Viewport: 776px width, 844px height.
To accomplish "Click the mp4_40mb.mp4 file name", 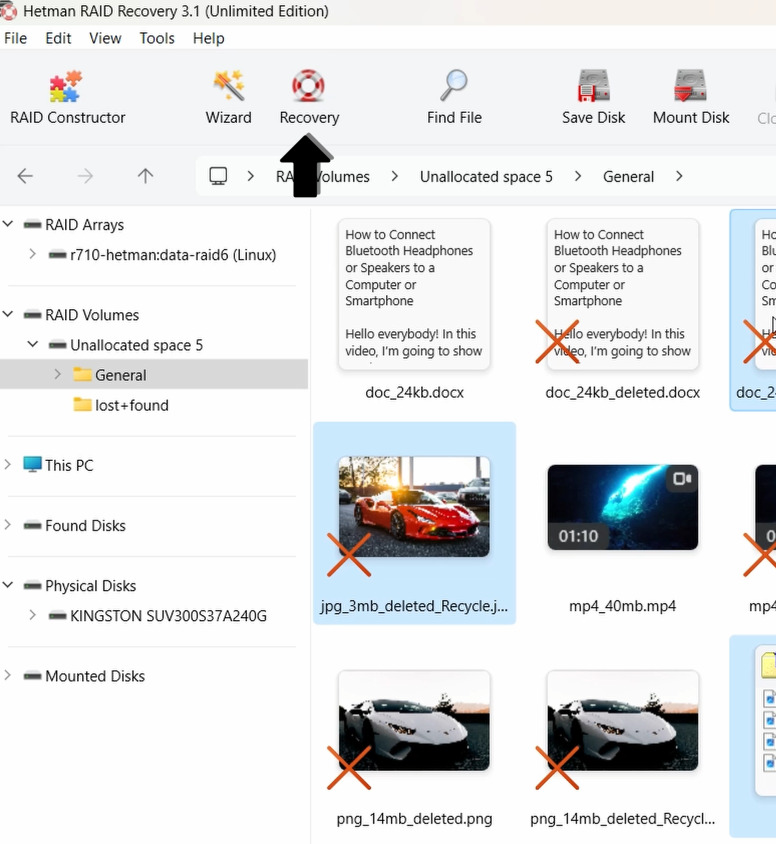I will pyautogui.click(x=623, y=606).
